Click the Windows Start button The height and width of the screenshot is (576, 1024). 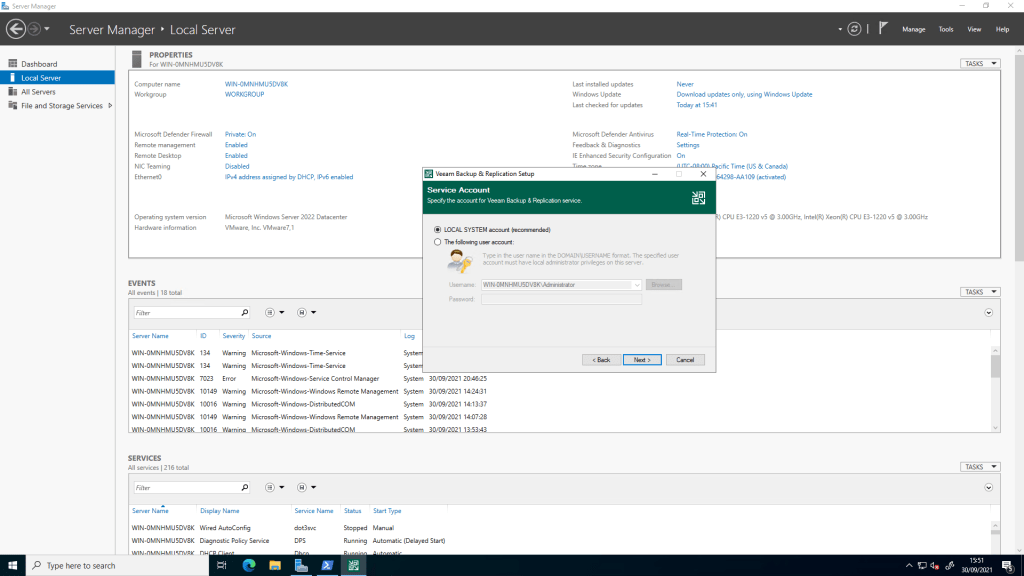pos(13,565)
